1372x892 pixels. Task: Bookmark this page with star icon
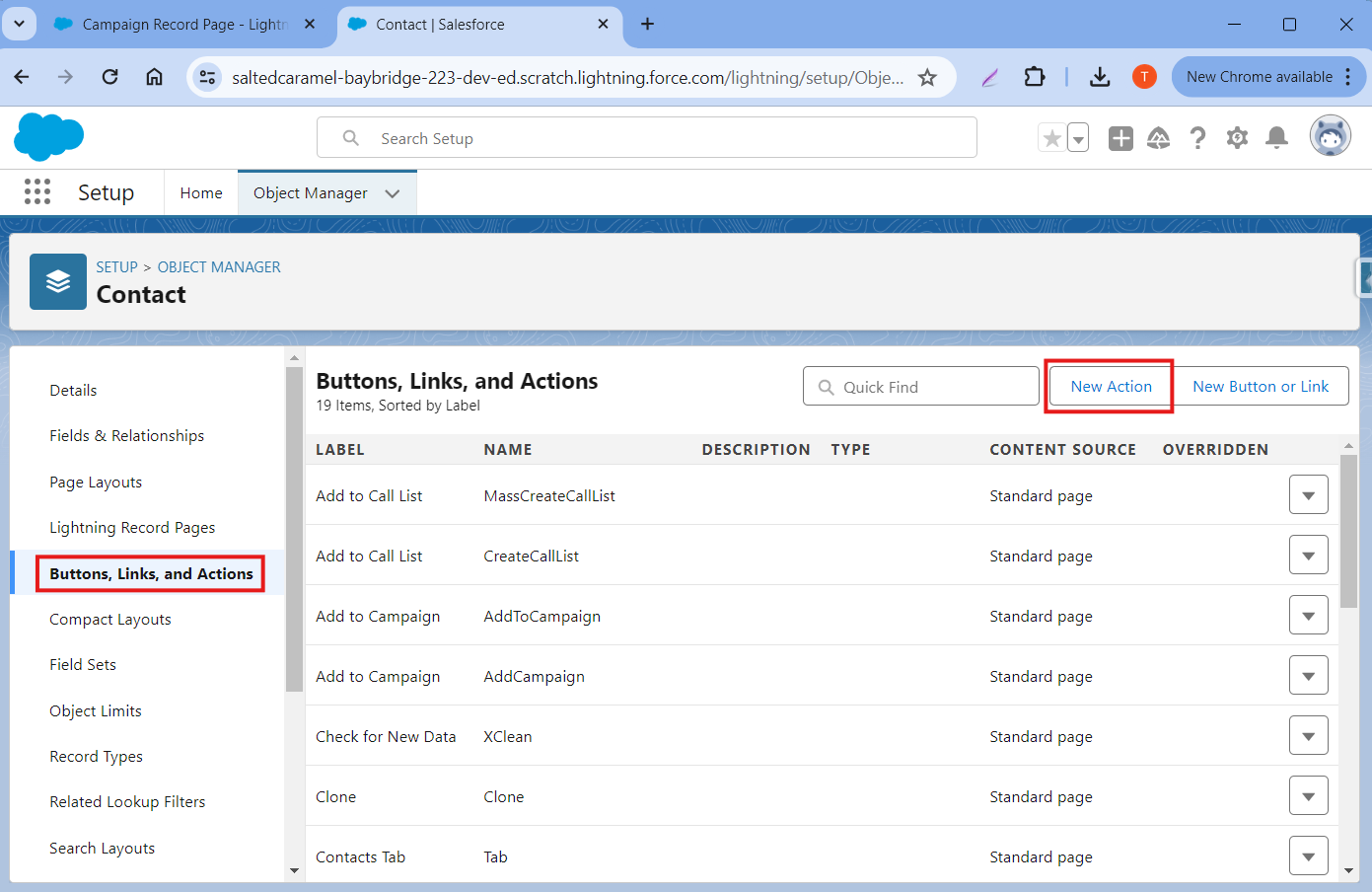927,77
